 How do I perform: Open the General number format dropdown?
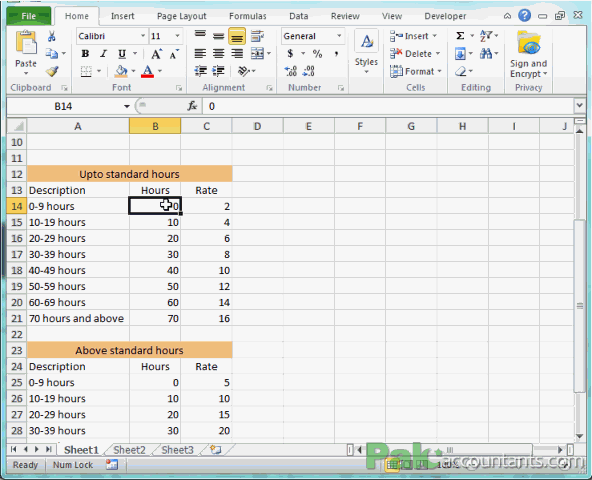coord(339,36)
